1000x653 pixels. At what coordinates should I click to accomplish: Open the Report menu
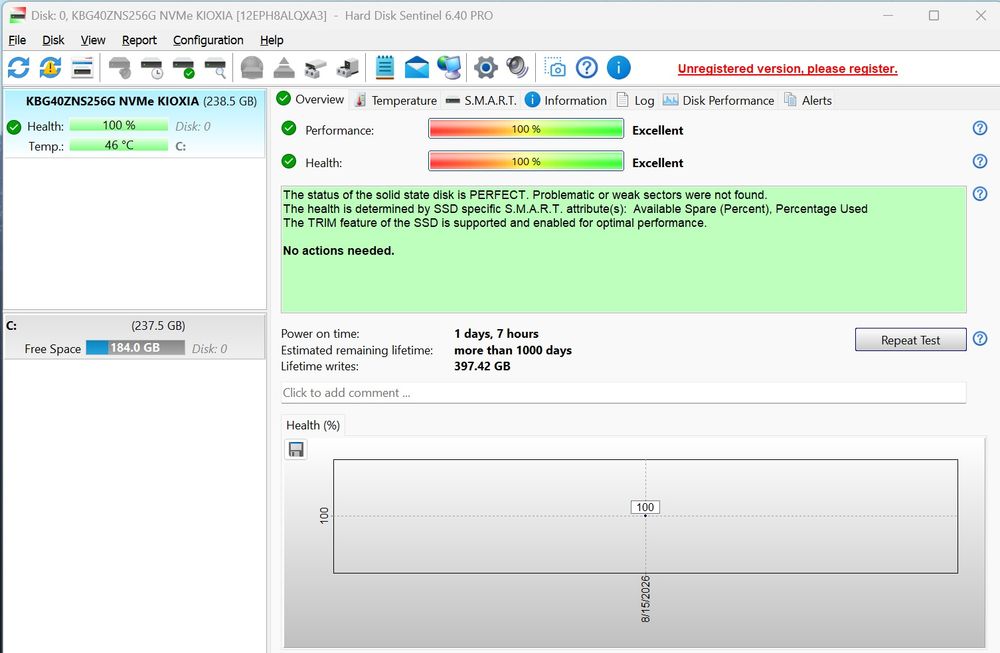click(x=139, y=40)
